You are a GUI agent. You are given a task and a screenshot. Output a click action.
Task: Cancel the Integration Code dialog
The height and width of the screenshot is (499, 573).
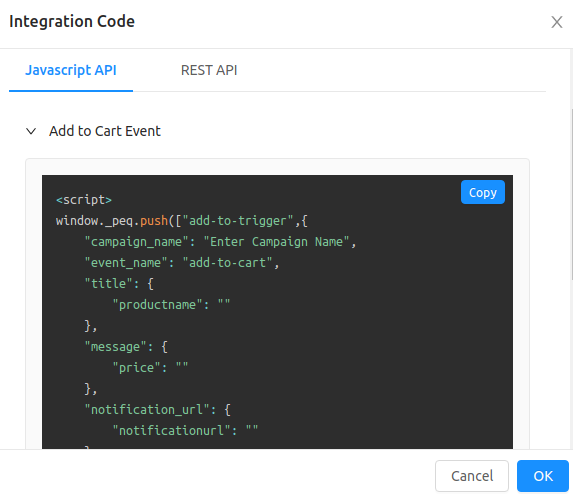click(x=472, y=476)
